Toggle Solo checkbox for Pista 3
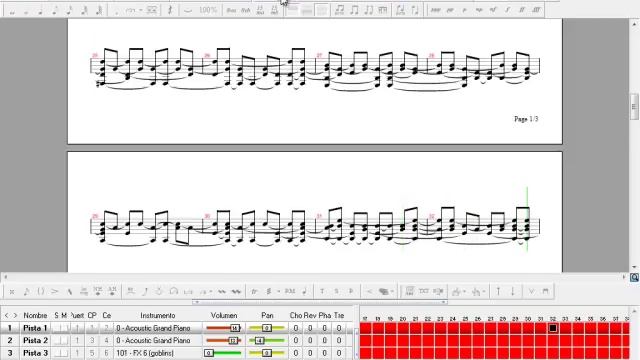640x360 pixels. point(57,353)
